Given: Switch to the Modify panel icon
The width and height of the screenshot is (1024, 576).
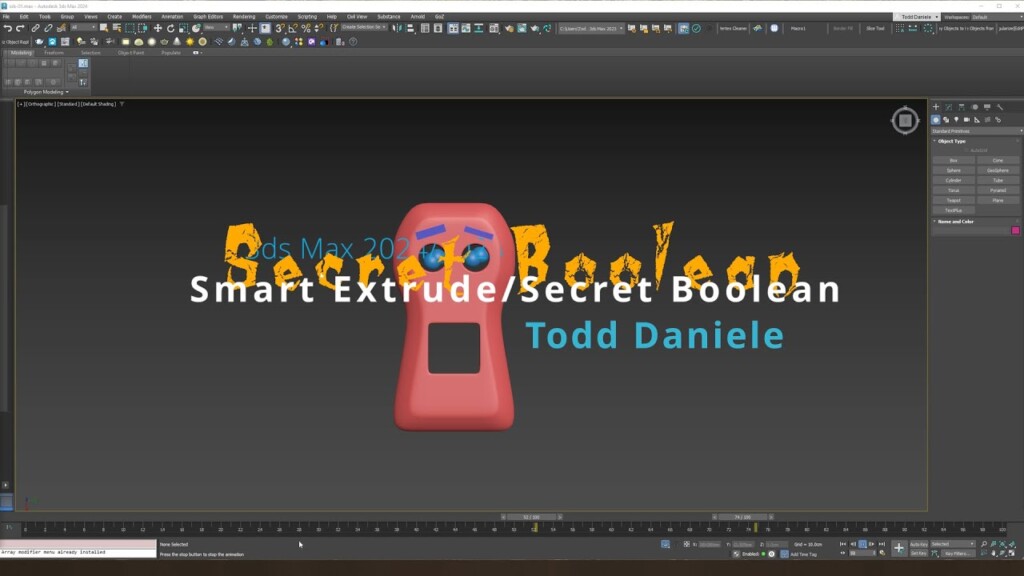Looking at the screenshot, I should pyautogui.click(x=948, y=107).
